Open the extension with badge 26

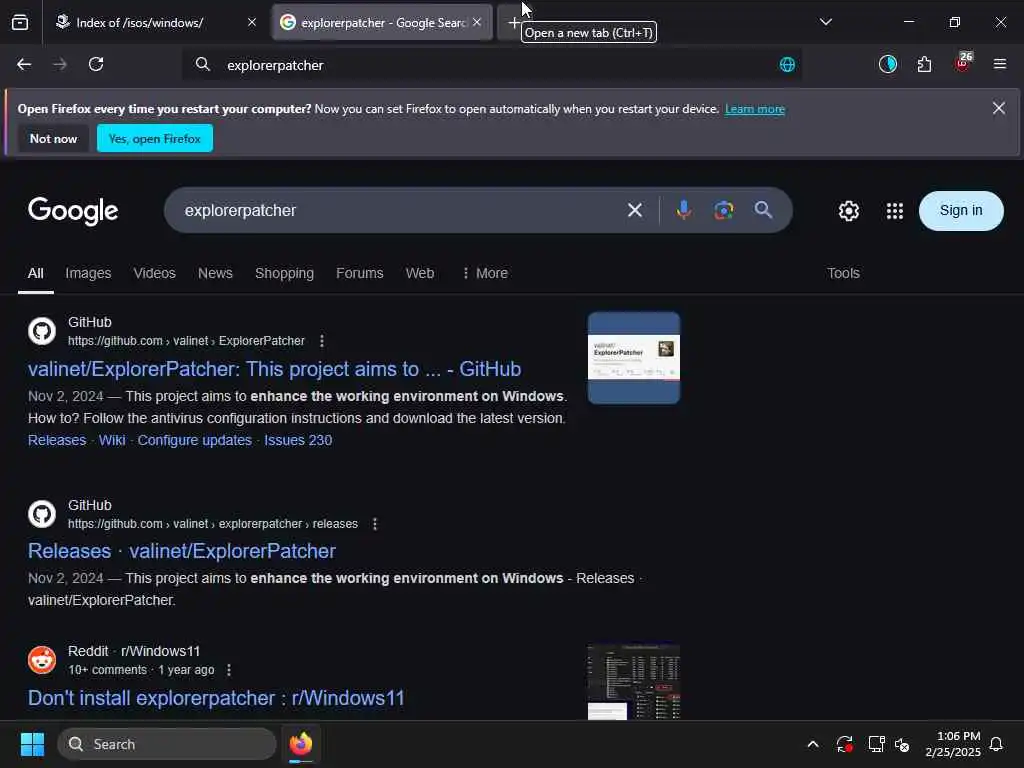[x=963, y=63]
